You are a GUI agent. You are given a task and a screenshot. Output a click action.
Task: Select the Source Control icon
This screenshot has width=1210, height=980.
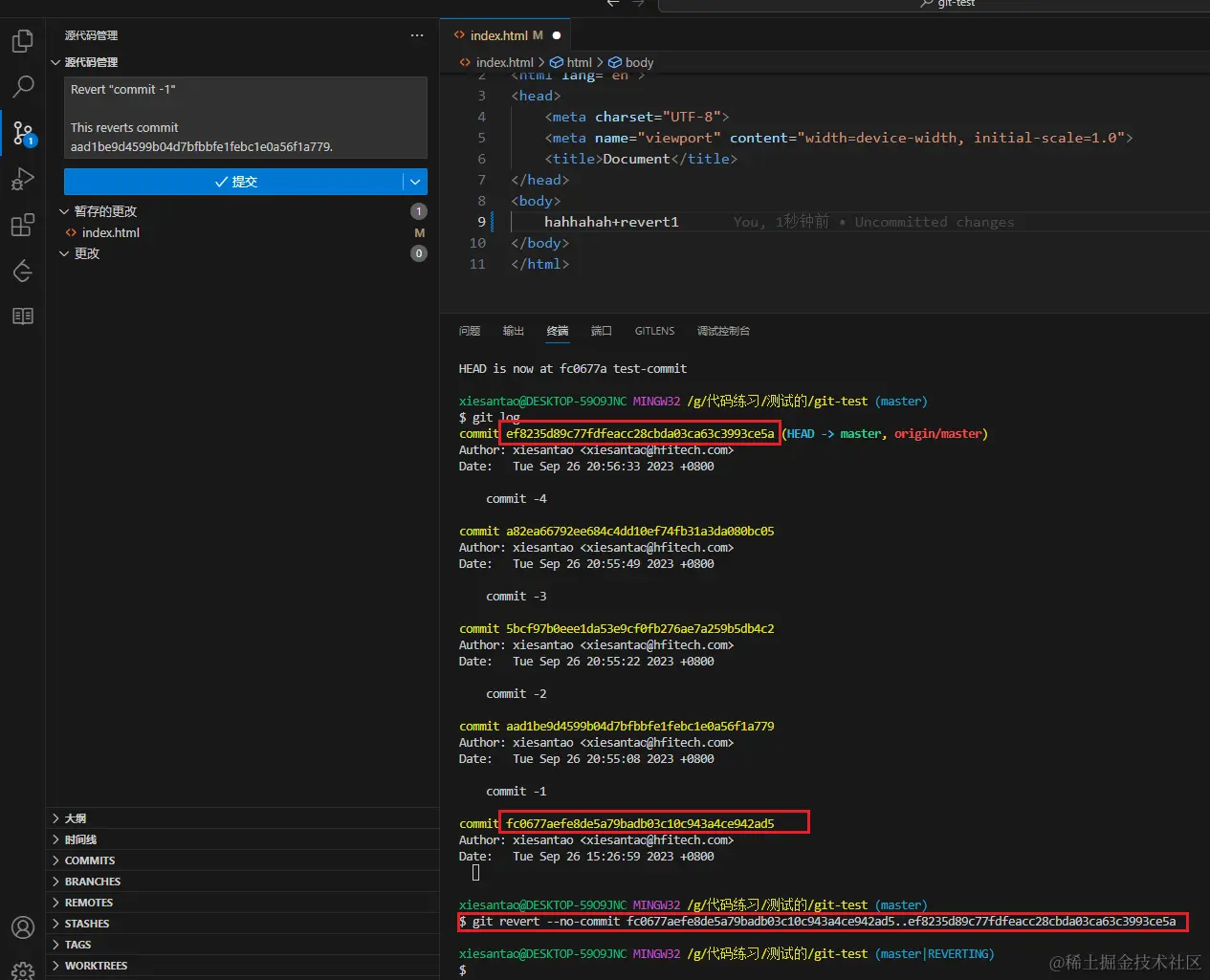pos(22,133)
